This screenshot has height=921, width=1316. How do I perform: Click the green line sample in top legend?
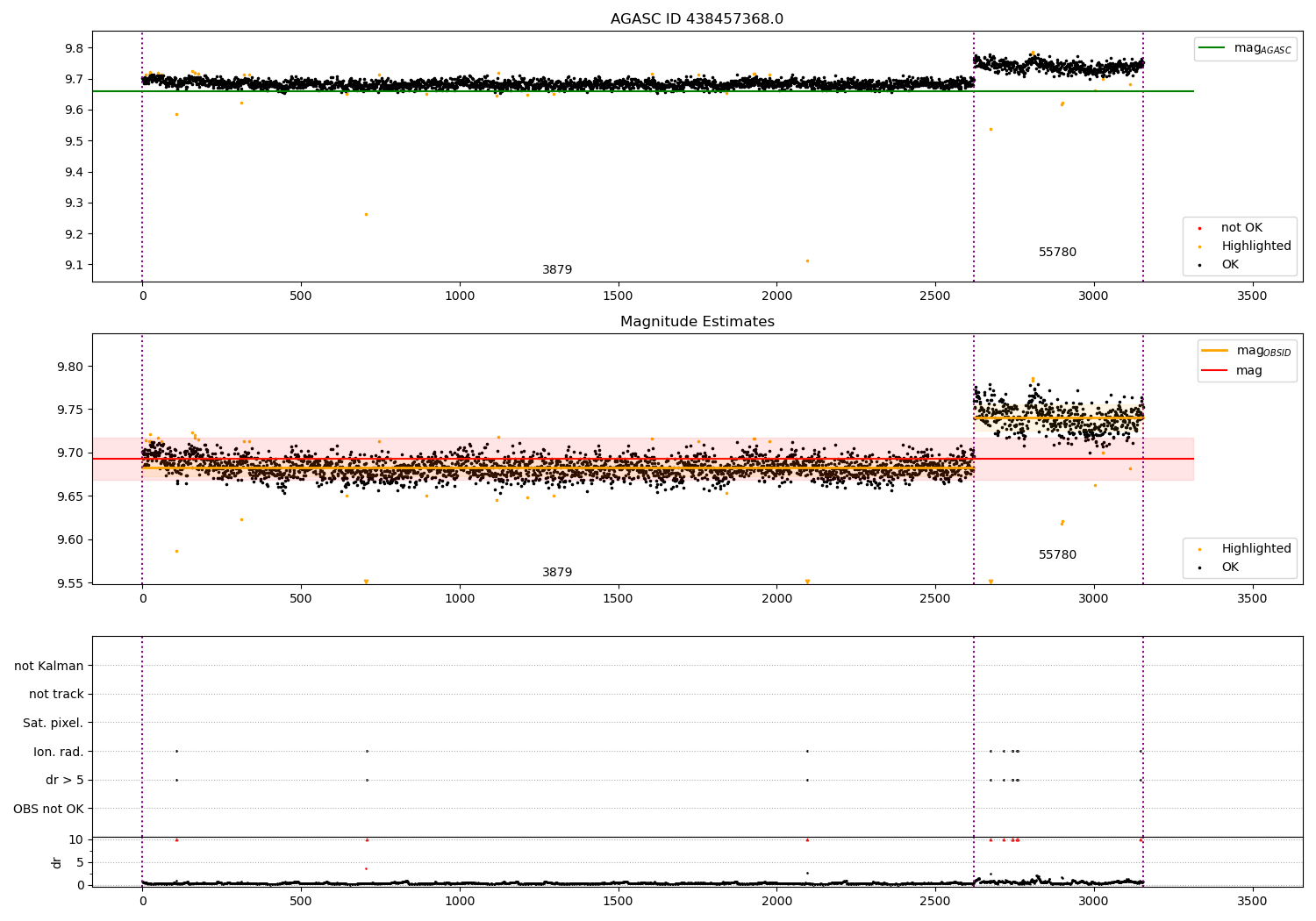tap(1212, 48)
